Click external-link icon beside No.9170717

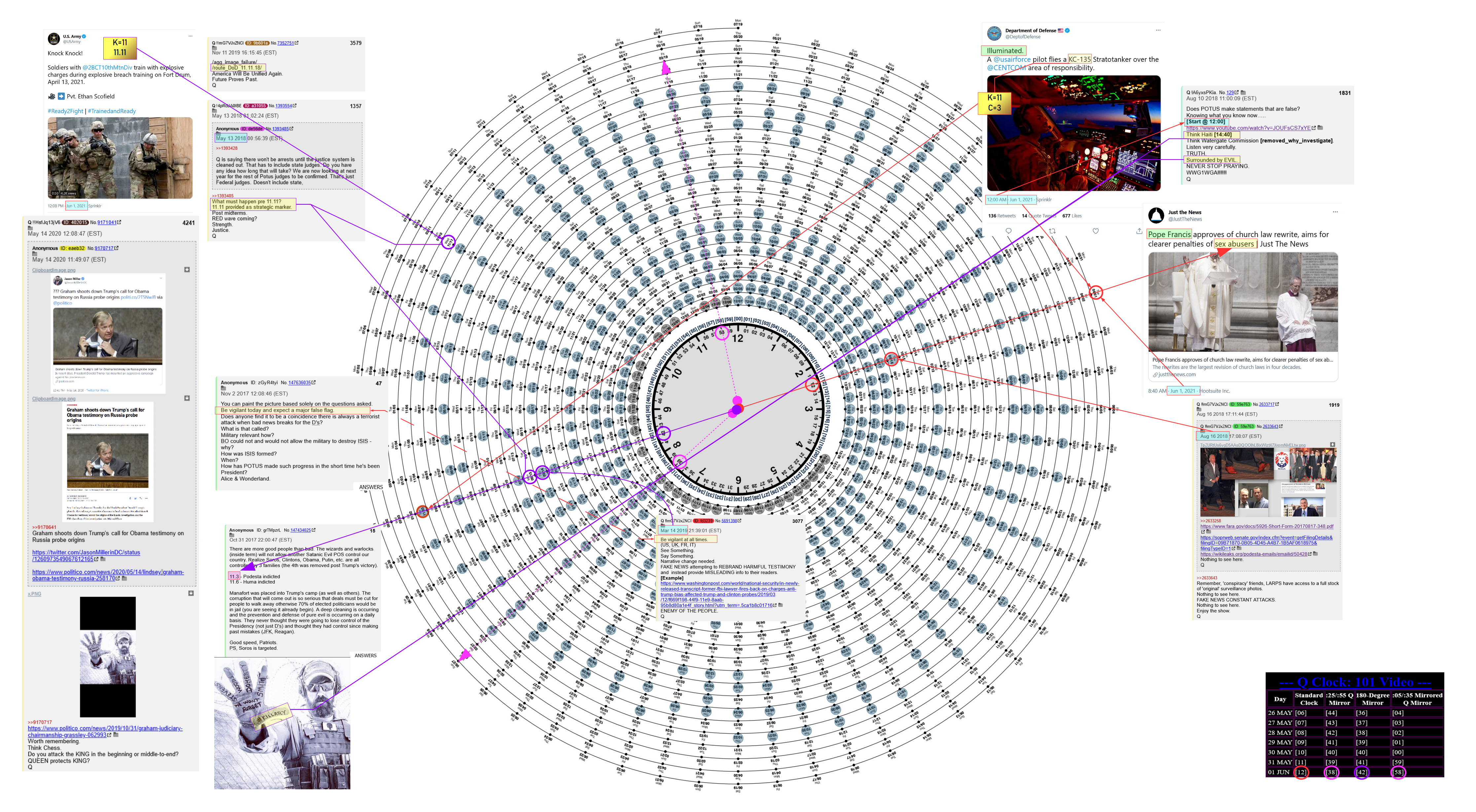pos(116,248)
